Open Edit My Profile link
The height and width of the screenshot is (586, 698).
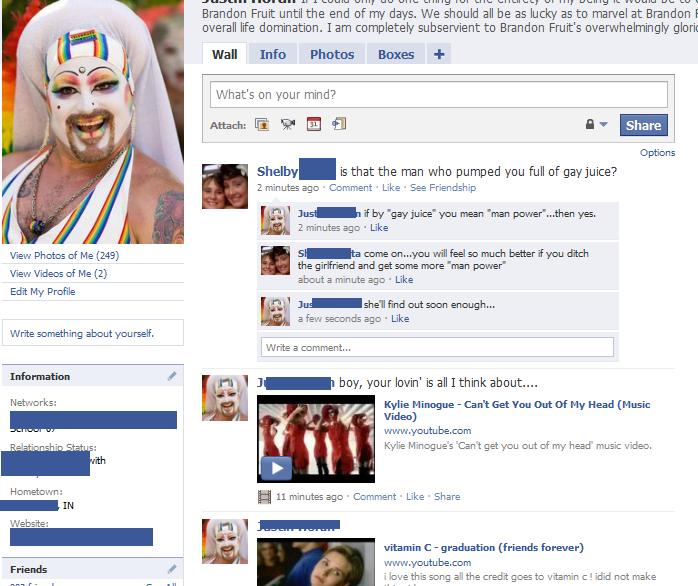[x=43, y=292]
